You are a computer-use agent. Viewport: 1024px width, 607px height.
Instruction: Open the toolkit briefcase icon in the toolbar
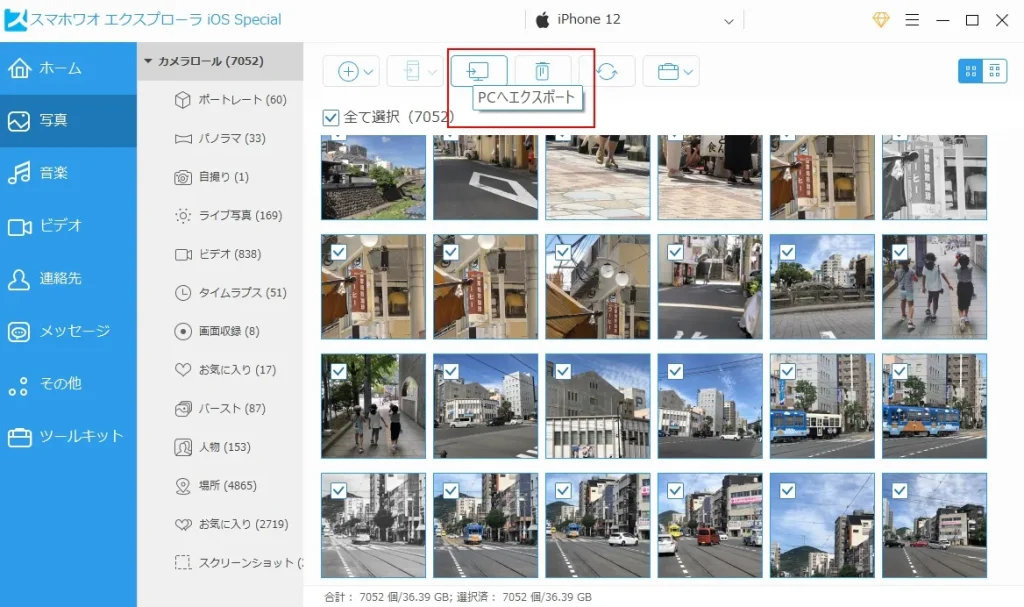pos(668,70)
